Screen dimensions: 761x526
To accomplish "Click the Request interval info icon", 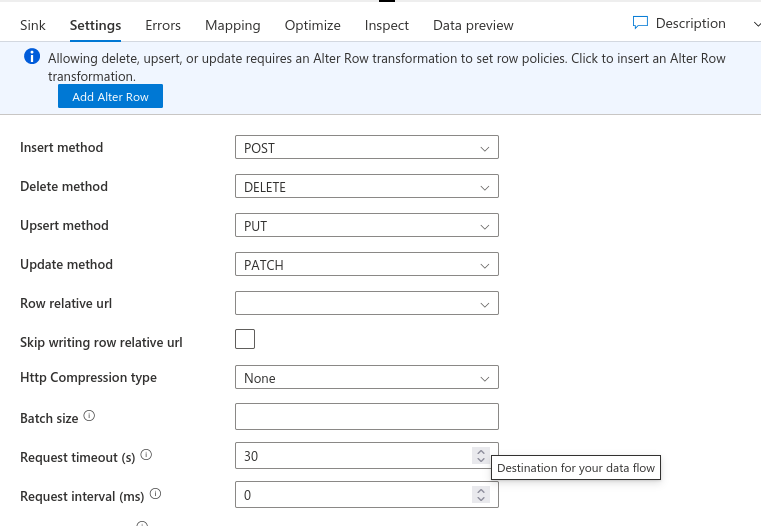I will tap(155, 493).
